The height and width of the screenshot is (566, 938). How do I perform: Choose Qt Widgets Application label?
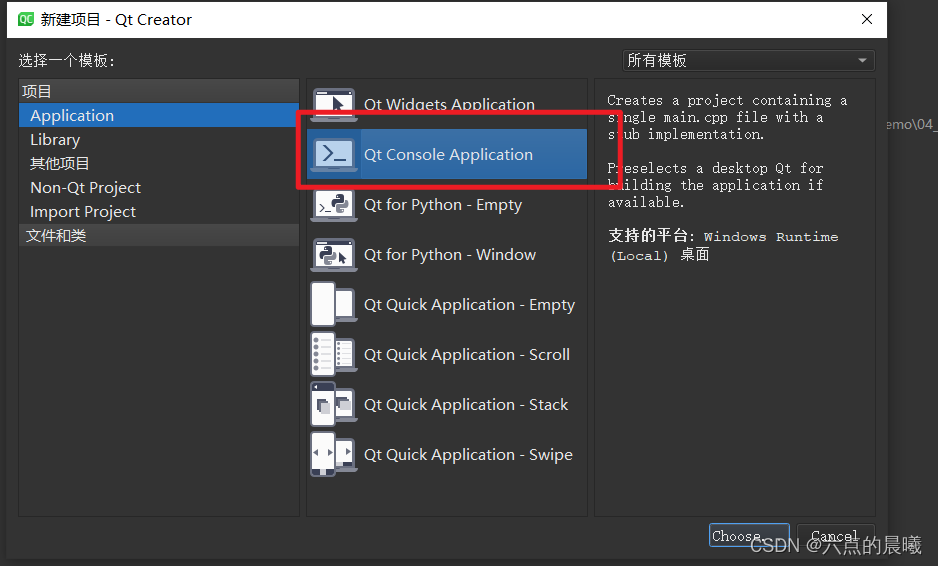pyautogui.click(x=449, y=105)
